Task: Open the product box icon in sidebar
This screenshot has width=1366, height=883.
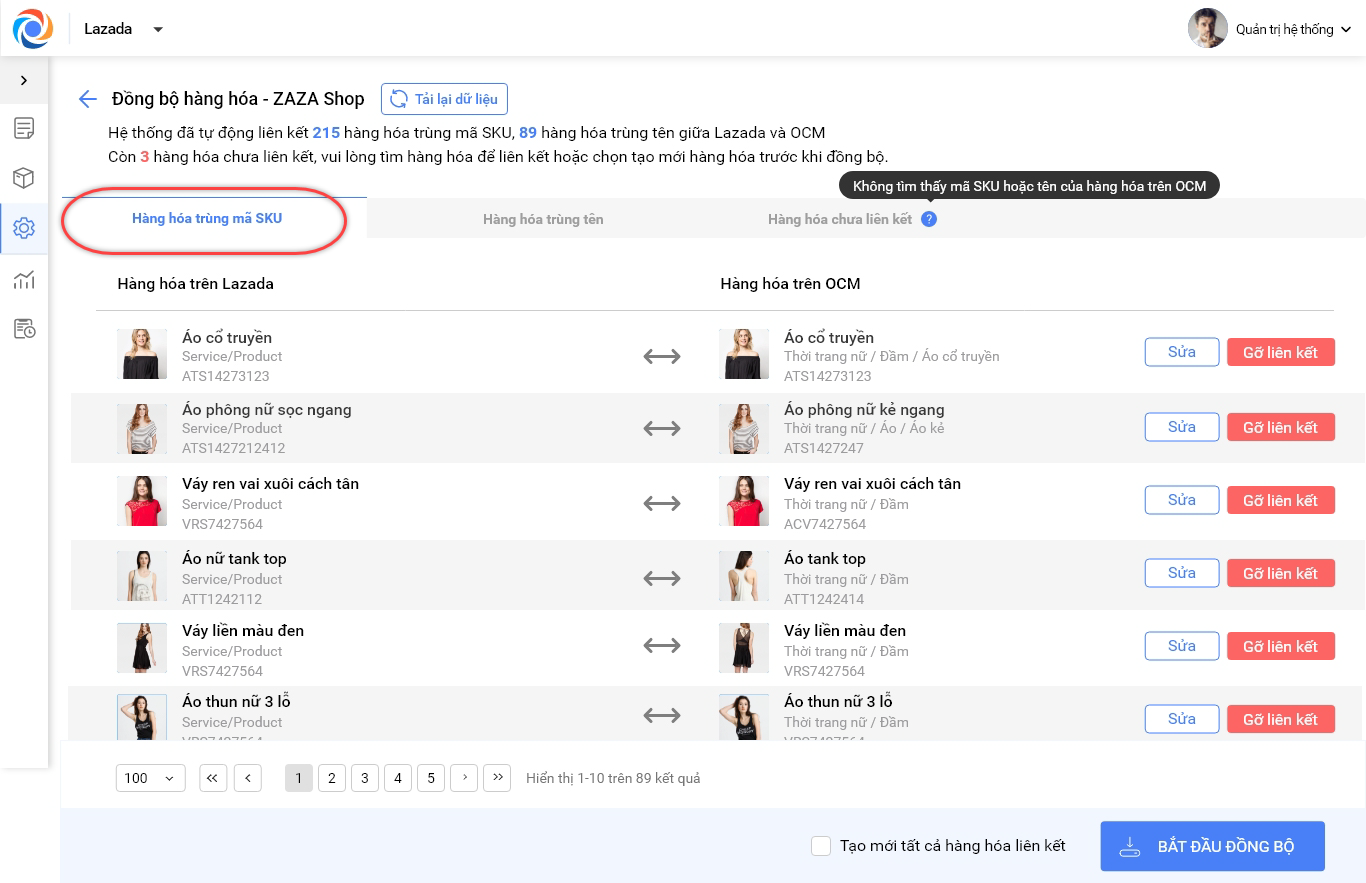Action: click(x=24, y=178)
